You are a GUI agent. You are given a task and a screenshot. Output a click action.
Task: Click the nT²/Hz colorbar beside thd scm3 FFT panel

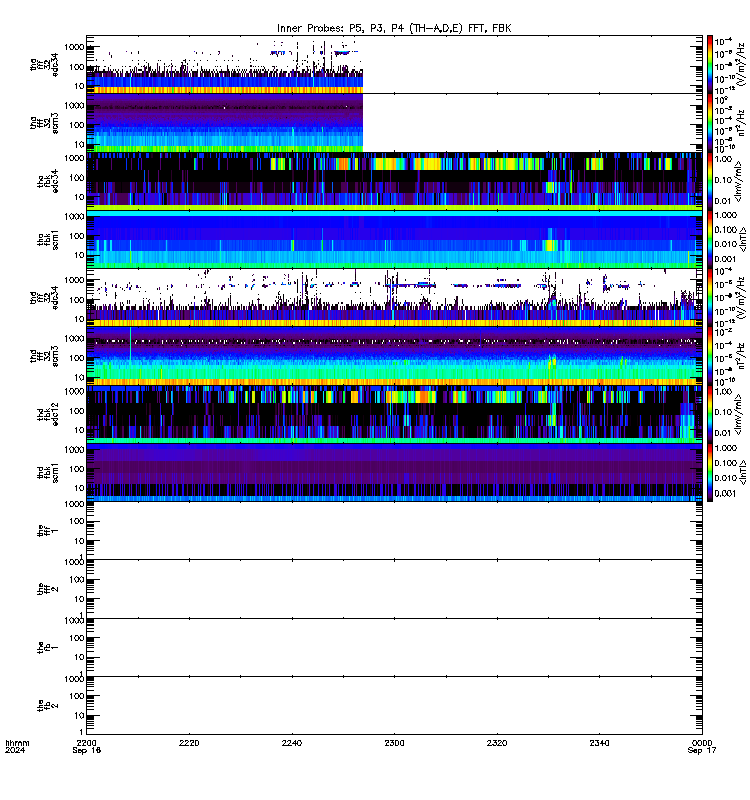click(x=710, y=356)
